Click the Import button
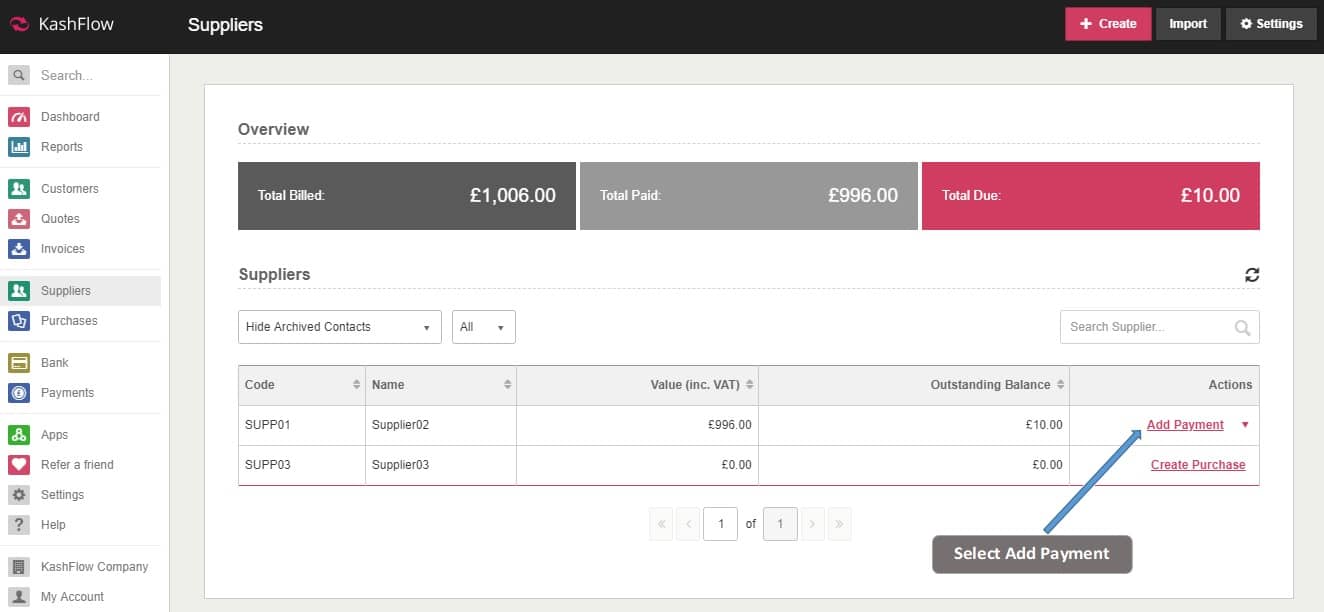 (x=1188, y=24)
